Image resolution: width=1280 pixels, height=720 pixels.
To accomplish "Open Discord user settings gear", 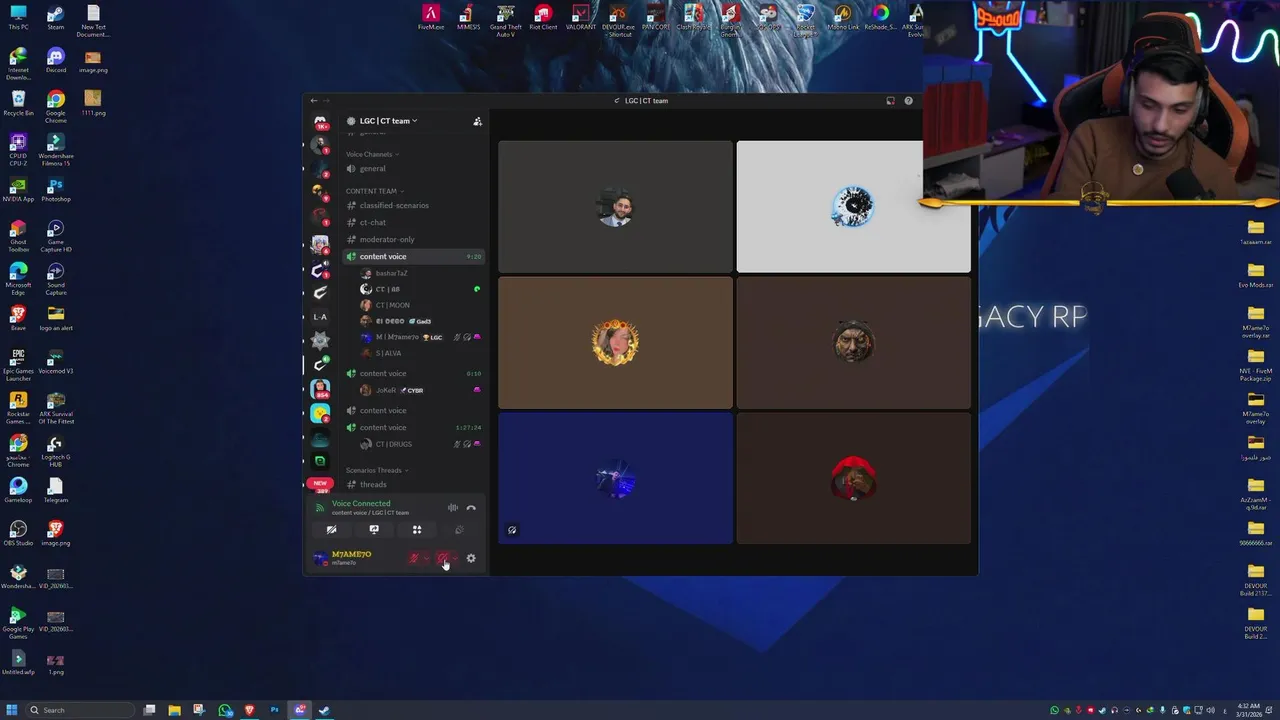I will tap(471, 558).
